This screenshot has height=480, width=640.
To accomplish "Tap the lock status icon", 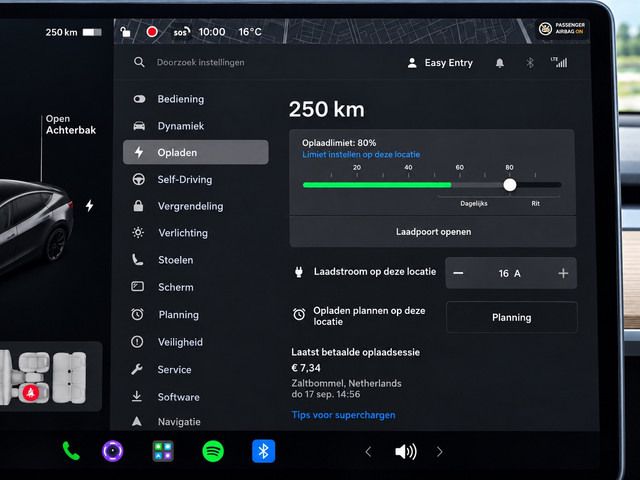I will click(126, 32).
